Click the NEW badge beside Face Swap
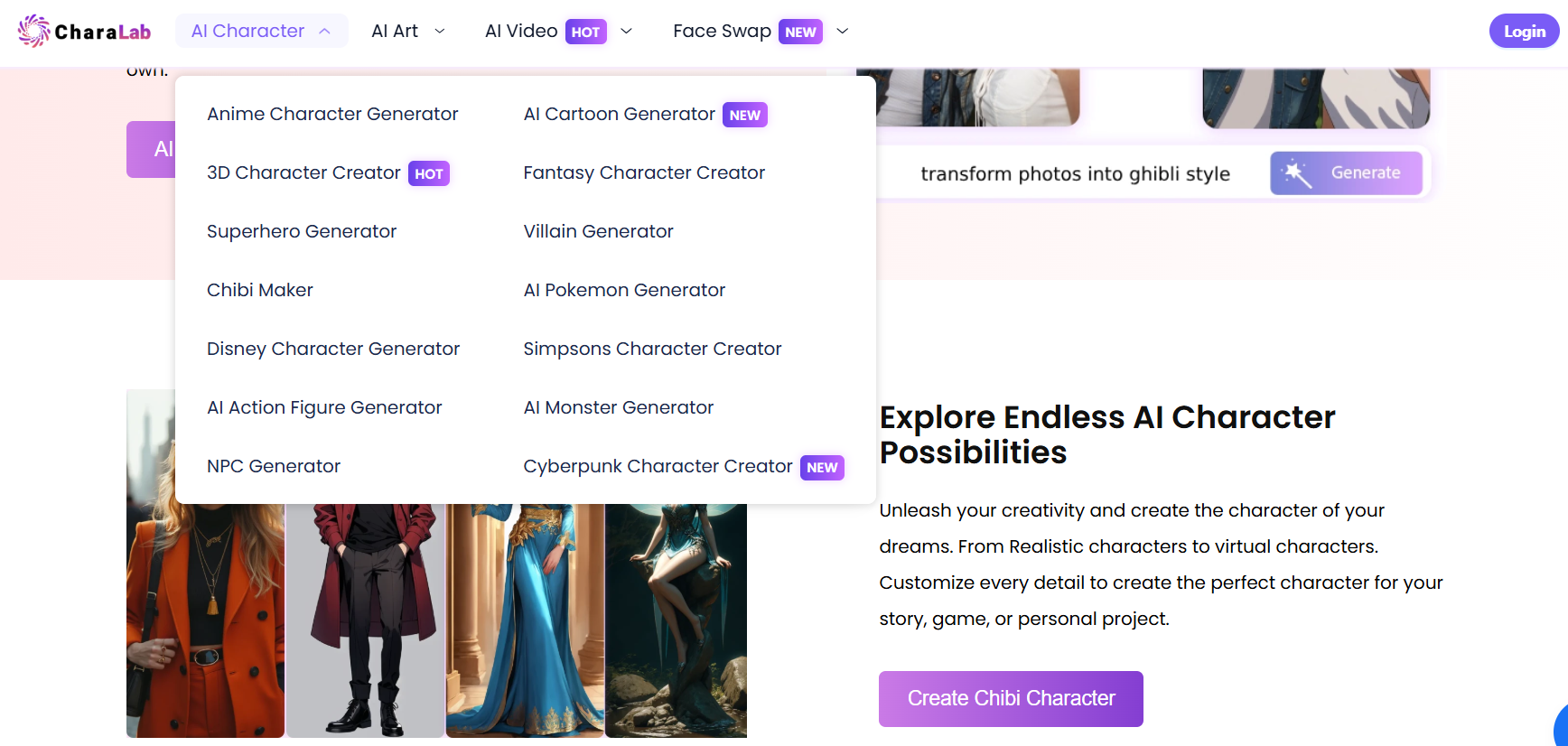Screen dimensions: 1568x746 800,32
